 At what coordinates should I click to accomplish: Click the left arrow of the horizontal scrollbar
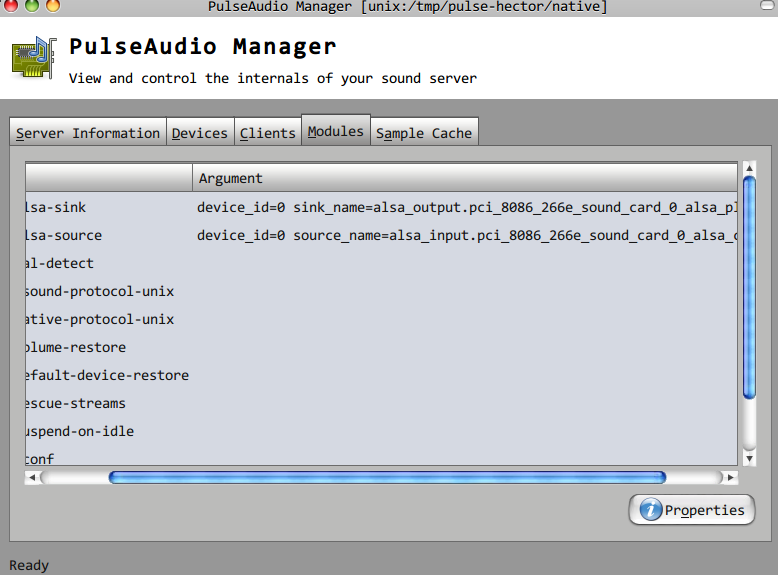click(x=32, y=477)
